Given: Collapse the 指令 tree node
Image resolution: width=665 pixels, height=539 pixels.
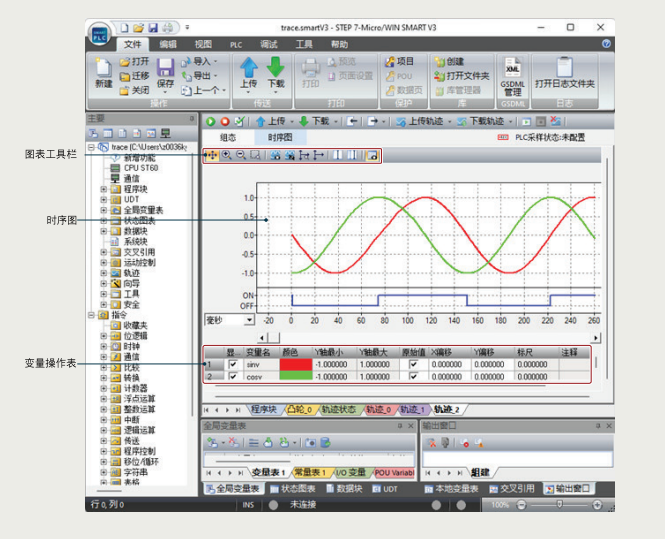Looking at the screenshot, I should click(91, 315).
